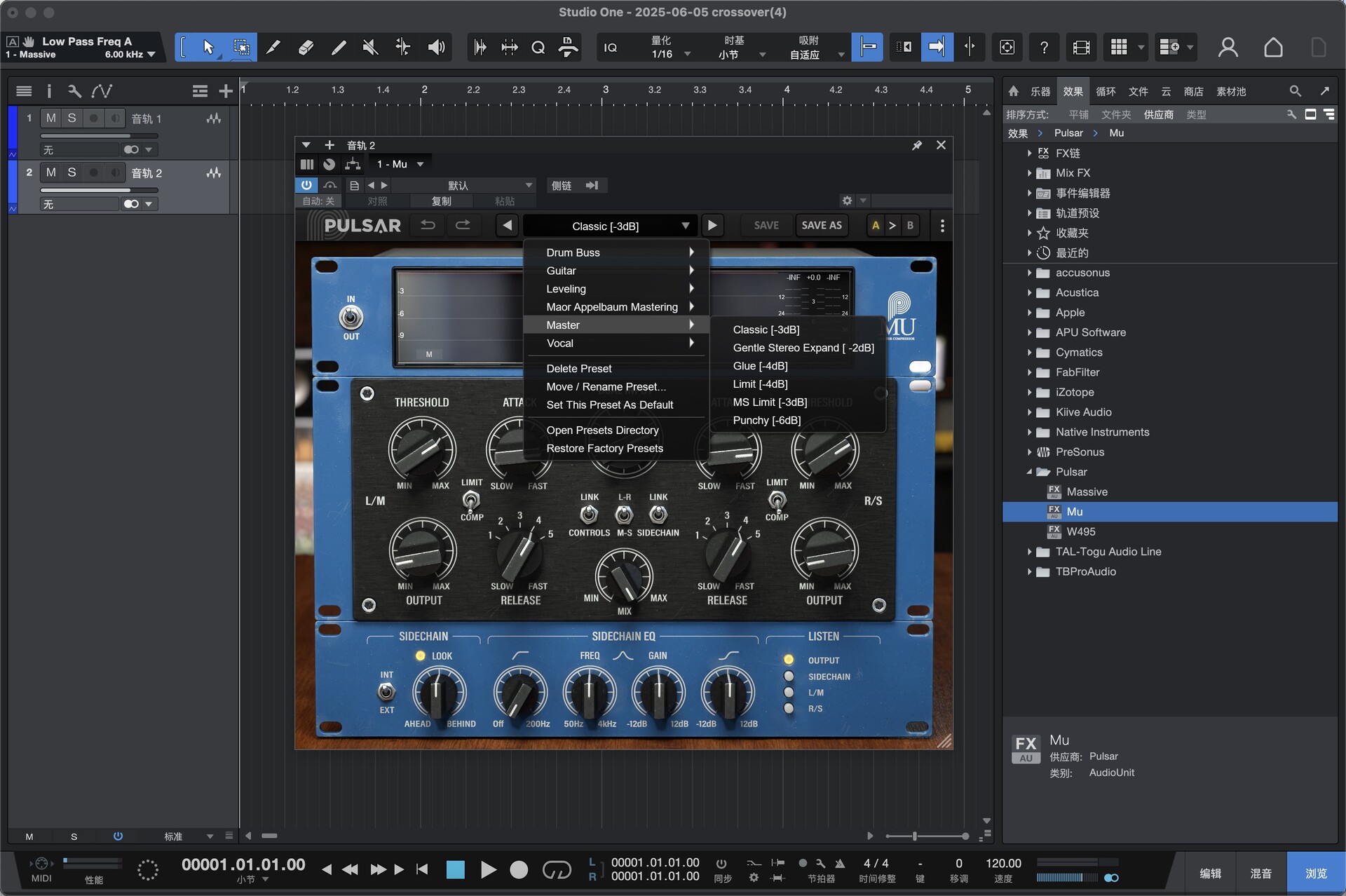Open the help question mark button
The width and height of the screenshot is (1346, 896).
click(x=1044, y=47)
